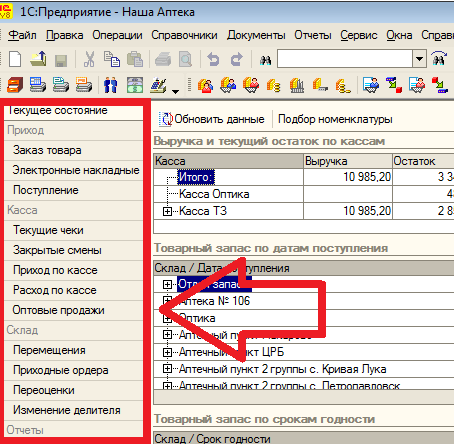Click the Print preview icon
Image resolution: width=454 pixels, height=444 pixels.
pyautogui.click(x=185, y=60)
